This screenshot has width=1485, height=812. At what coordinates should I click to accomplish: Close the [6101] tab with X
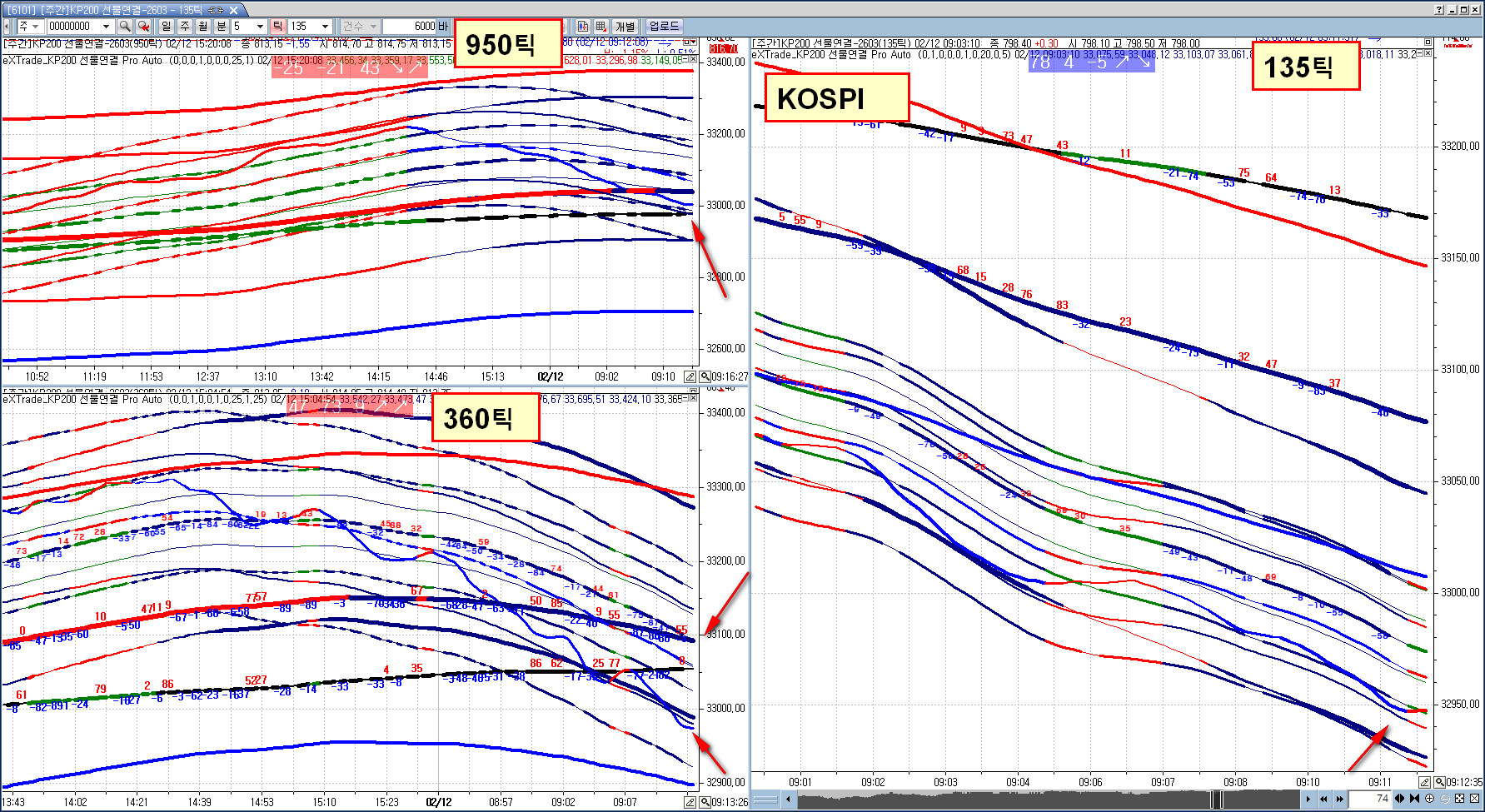(x=234, y=10)
